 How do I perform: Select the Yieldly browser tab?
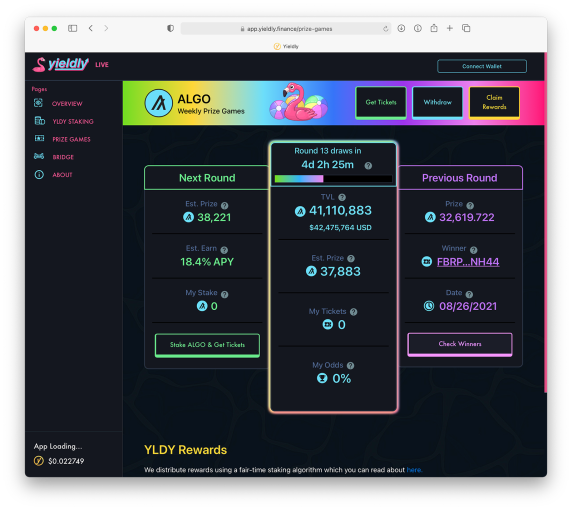coord(286,46)
